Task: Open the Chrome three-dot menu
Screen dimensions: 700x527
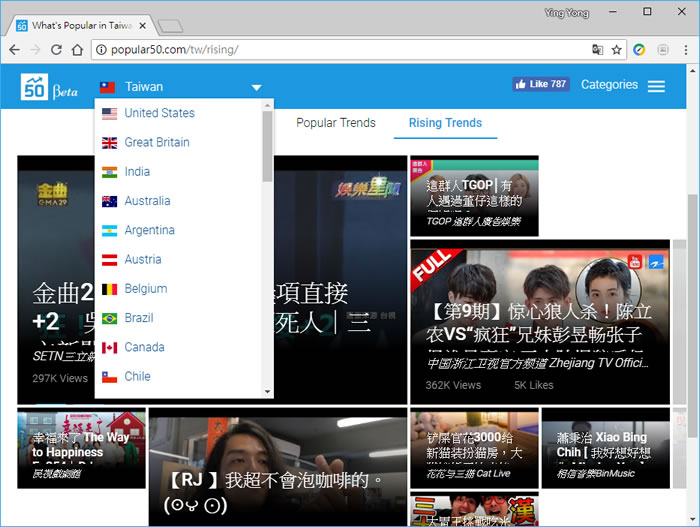Action: [685, 50]
